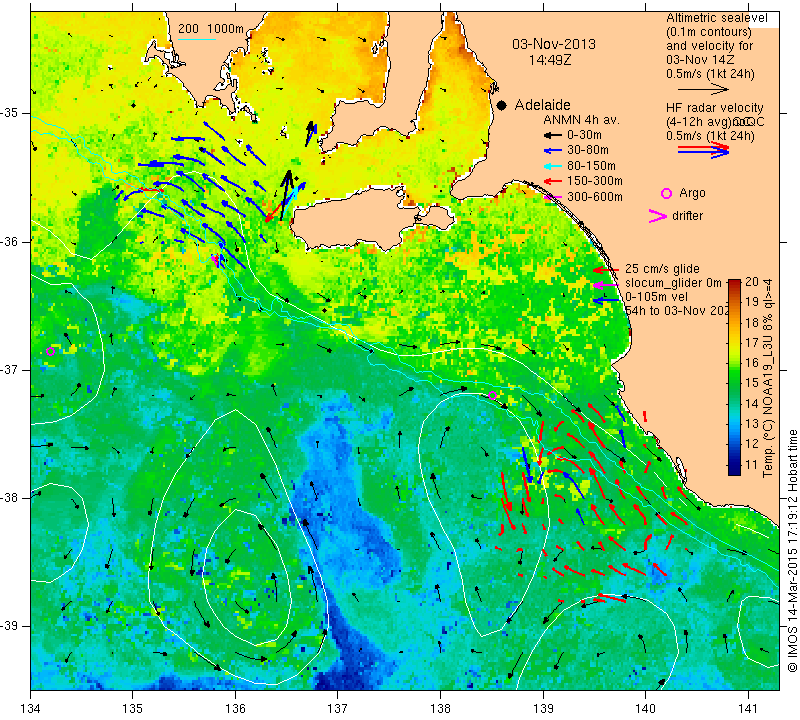Click the "Altimetric sealevel" legend heading

(717, 18)
